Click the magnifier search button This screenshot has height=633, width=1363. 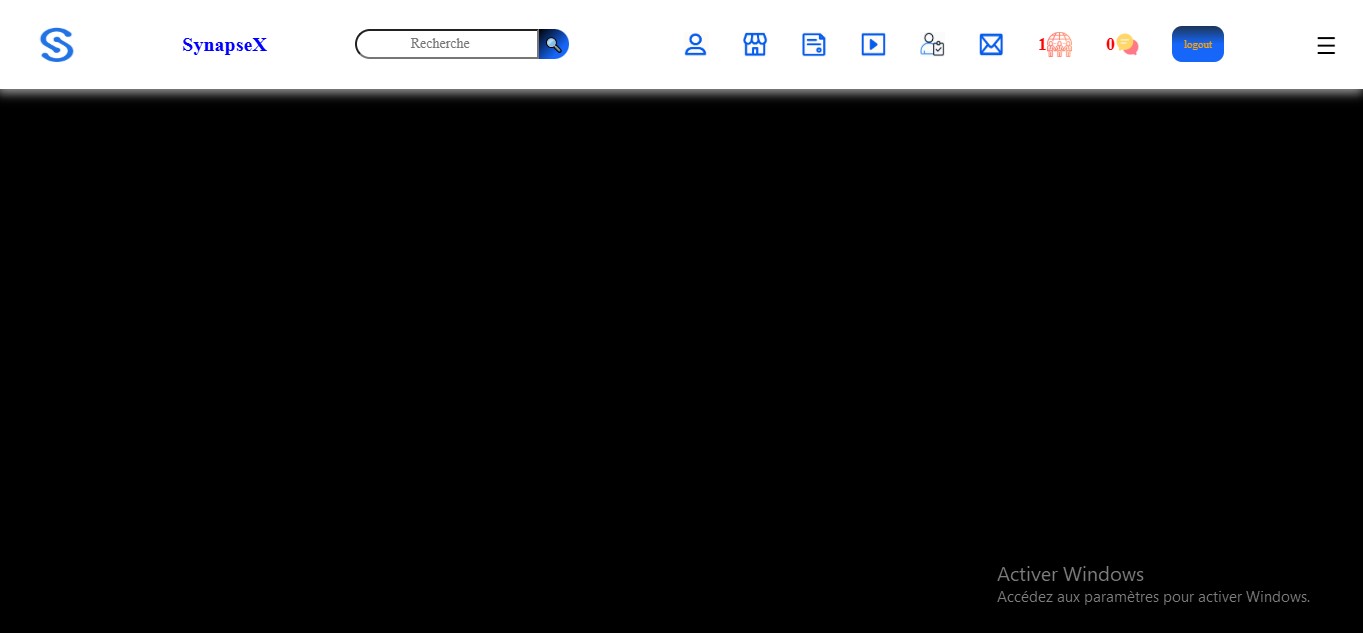[553, 44]
